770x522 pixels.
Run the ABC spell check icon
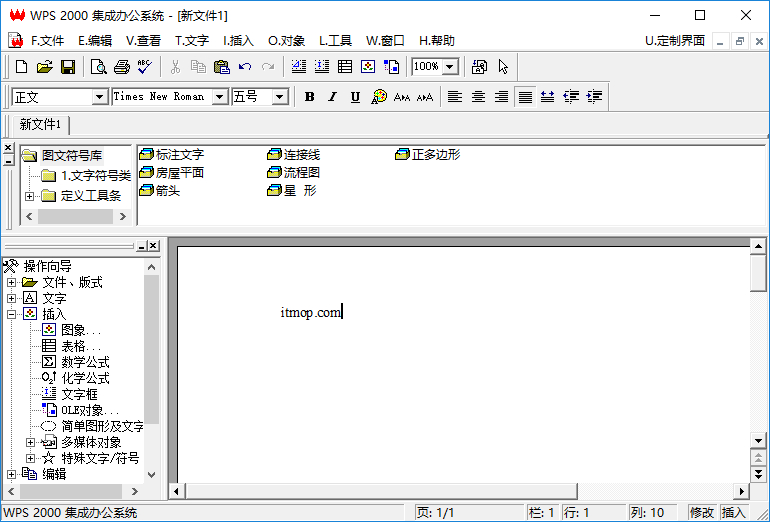pyautogui.click(x=145, y=66)
